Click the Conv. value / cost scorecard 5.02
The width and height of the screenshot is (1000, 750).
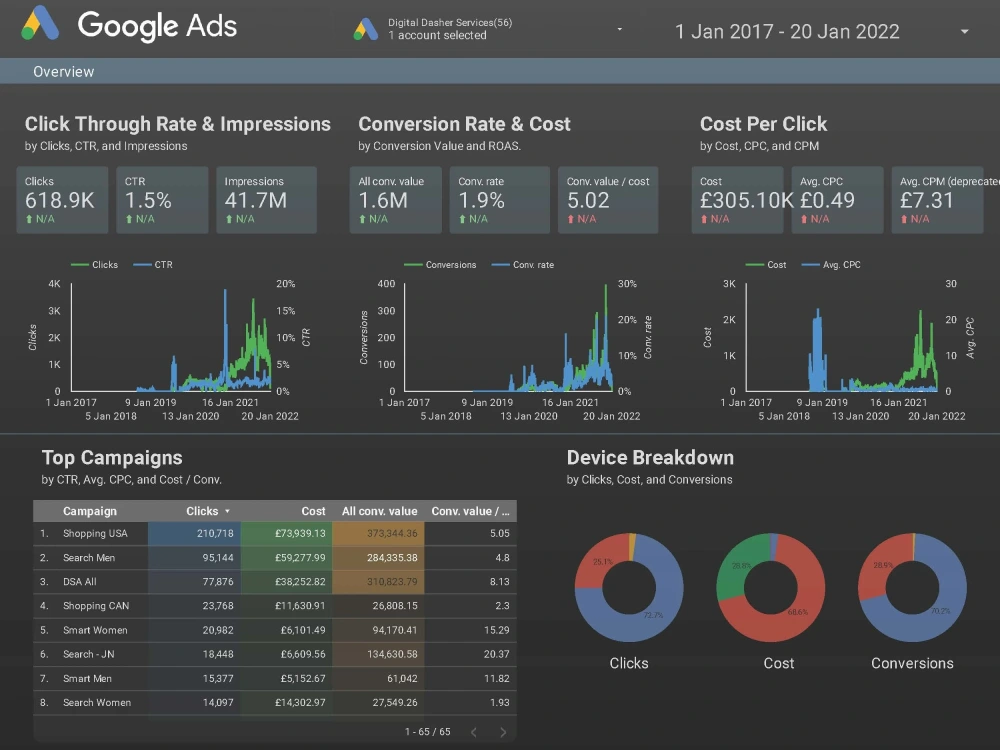click(x=608, y=200)
